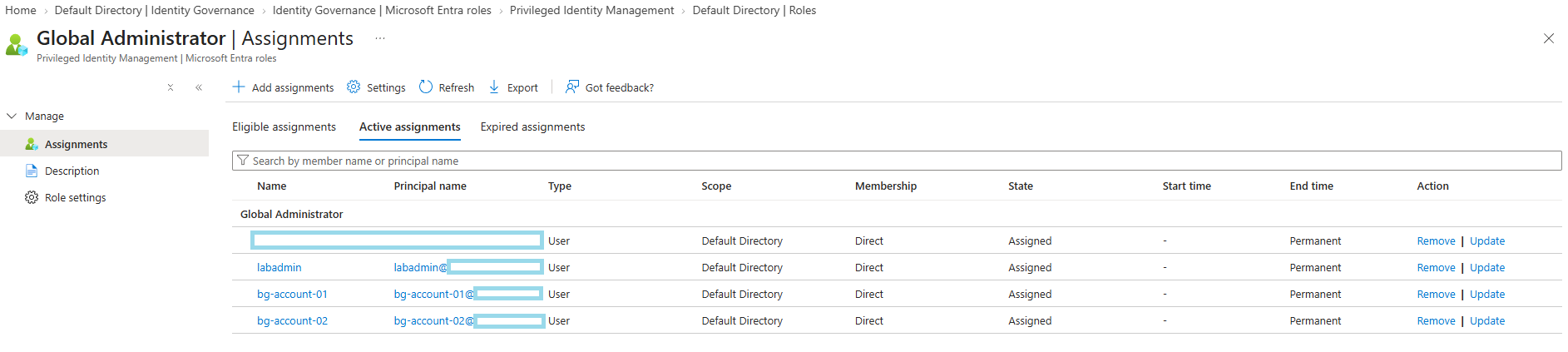Open the Default Directory Identity Governance breadcrumb
Screen dimensions: 1568x352
[154, 10]
